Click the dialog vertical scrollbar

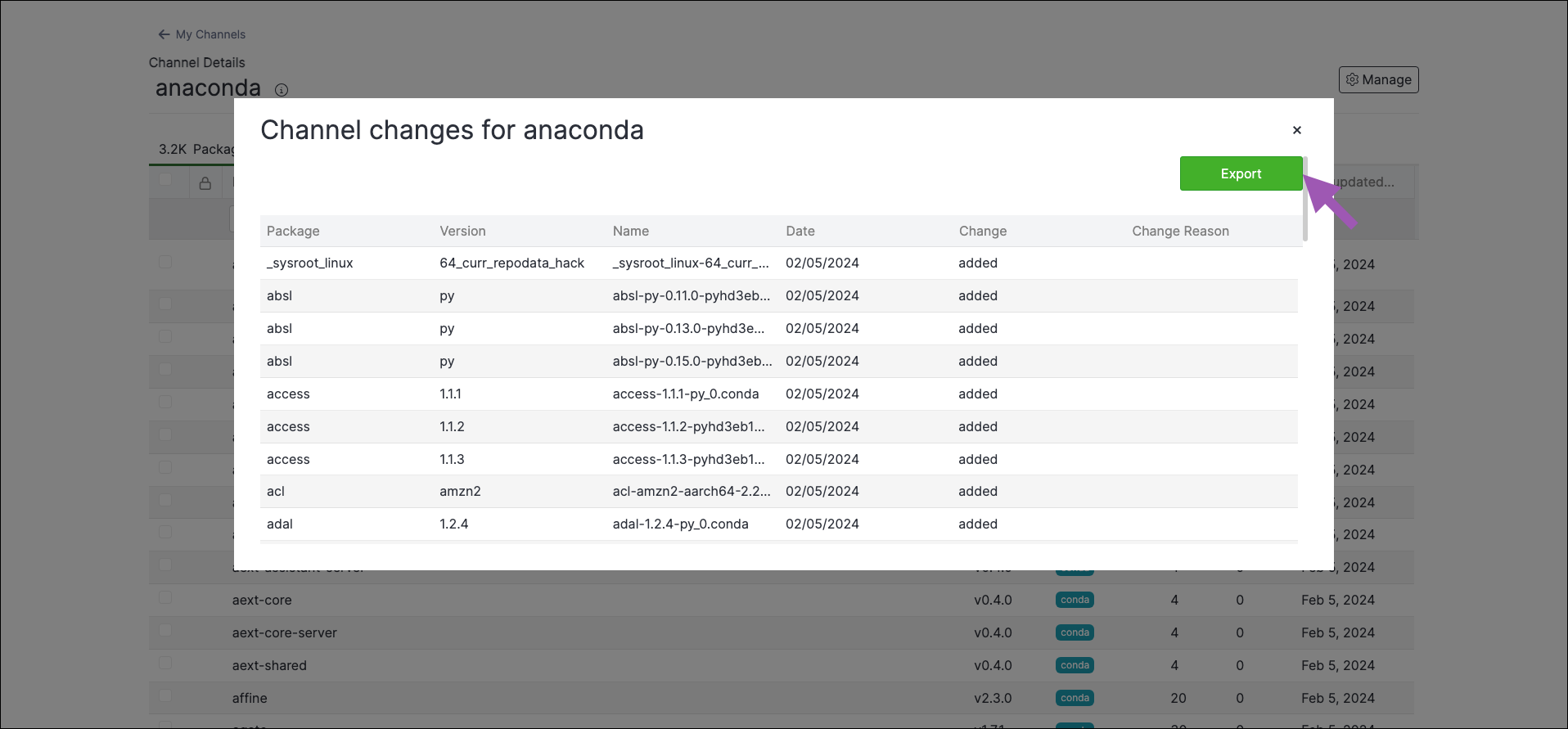(x=1305, y=199)
